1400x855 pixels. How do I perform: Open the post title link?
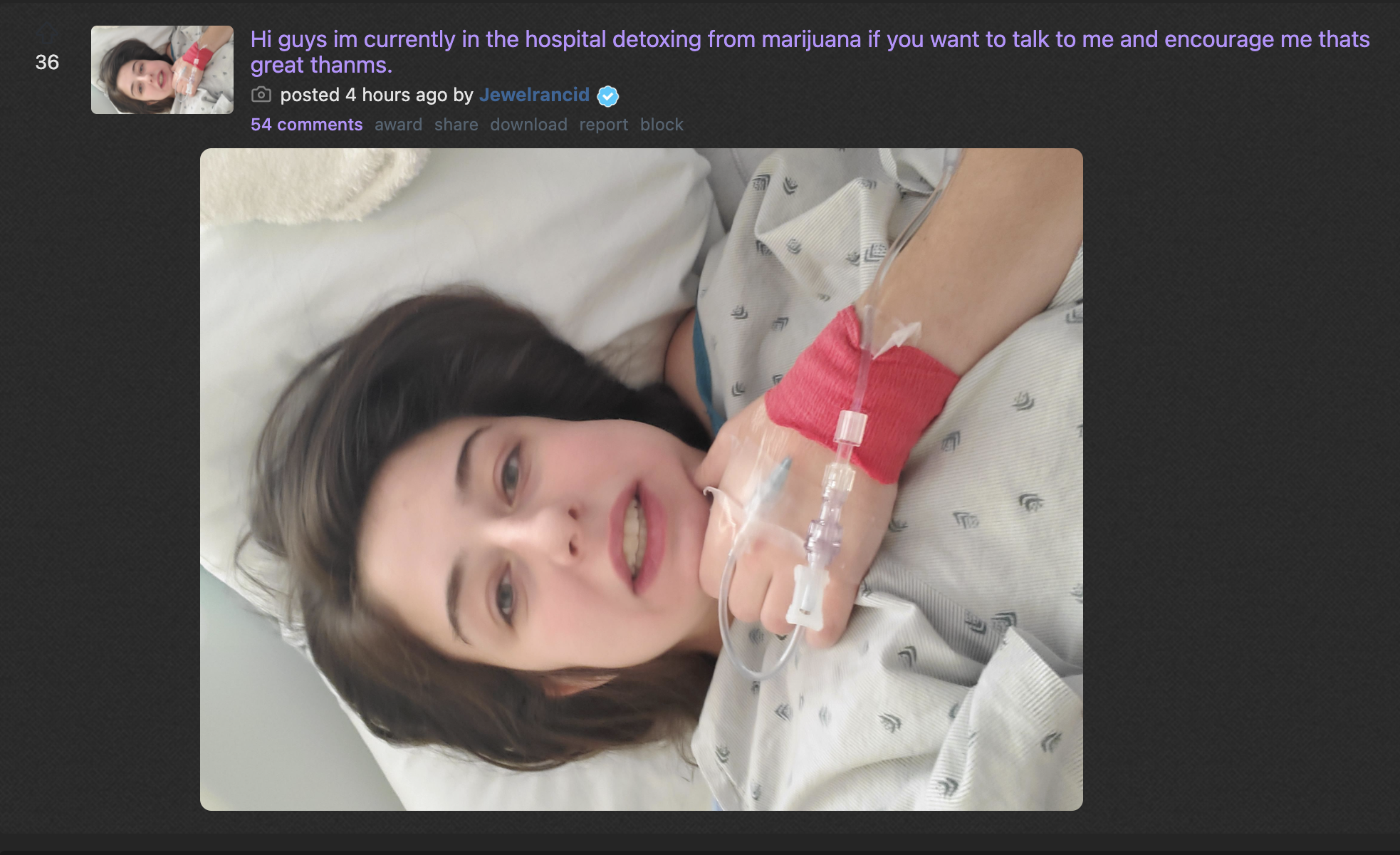[x=810, y=52]
